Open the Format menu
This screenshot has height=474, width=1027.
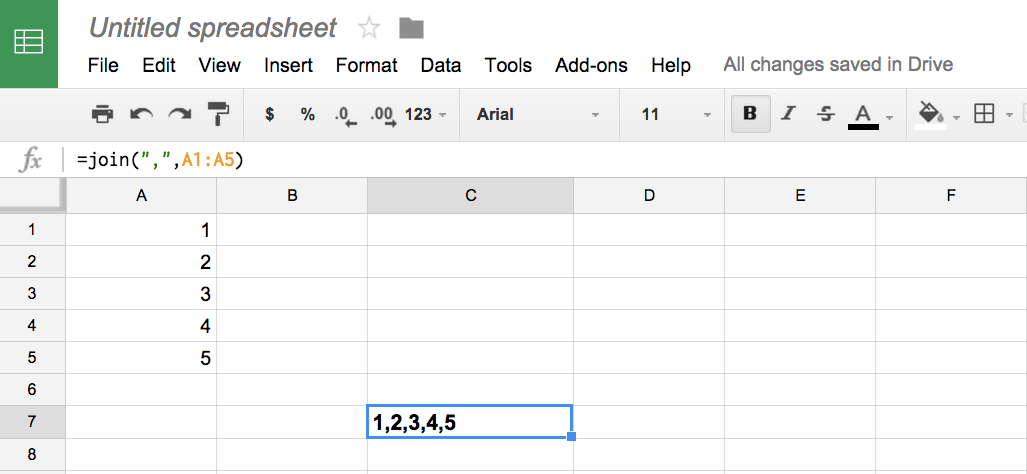(x=366, y=65)
